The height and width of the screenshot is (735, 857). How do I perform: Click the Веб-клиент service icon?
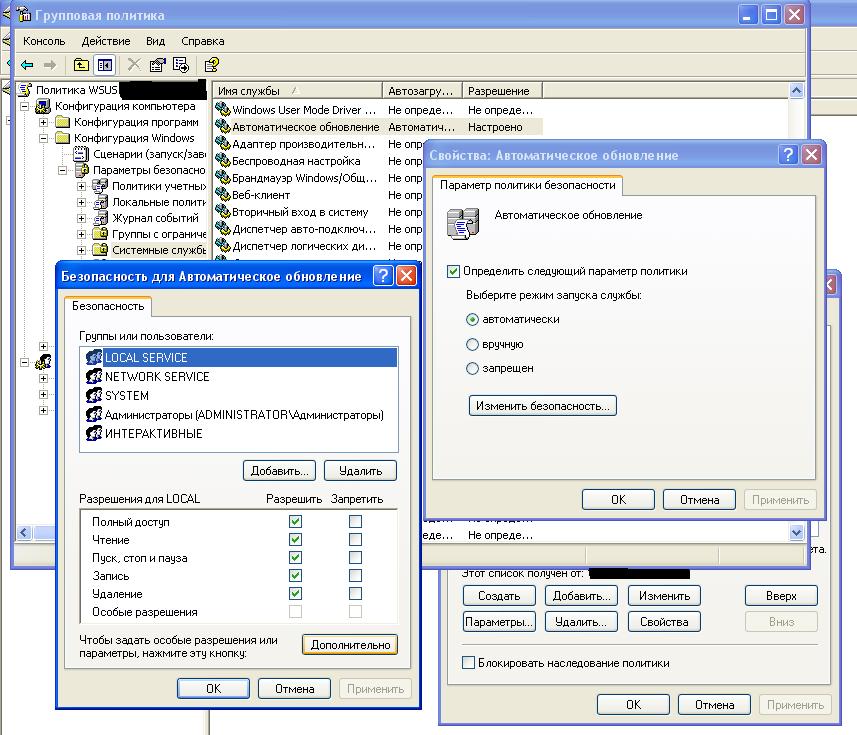(x=222, y=194)
